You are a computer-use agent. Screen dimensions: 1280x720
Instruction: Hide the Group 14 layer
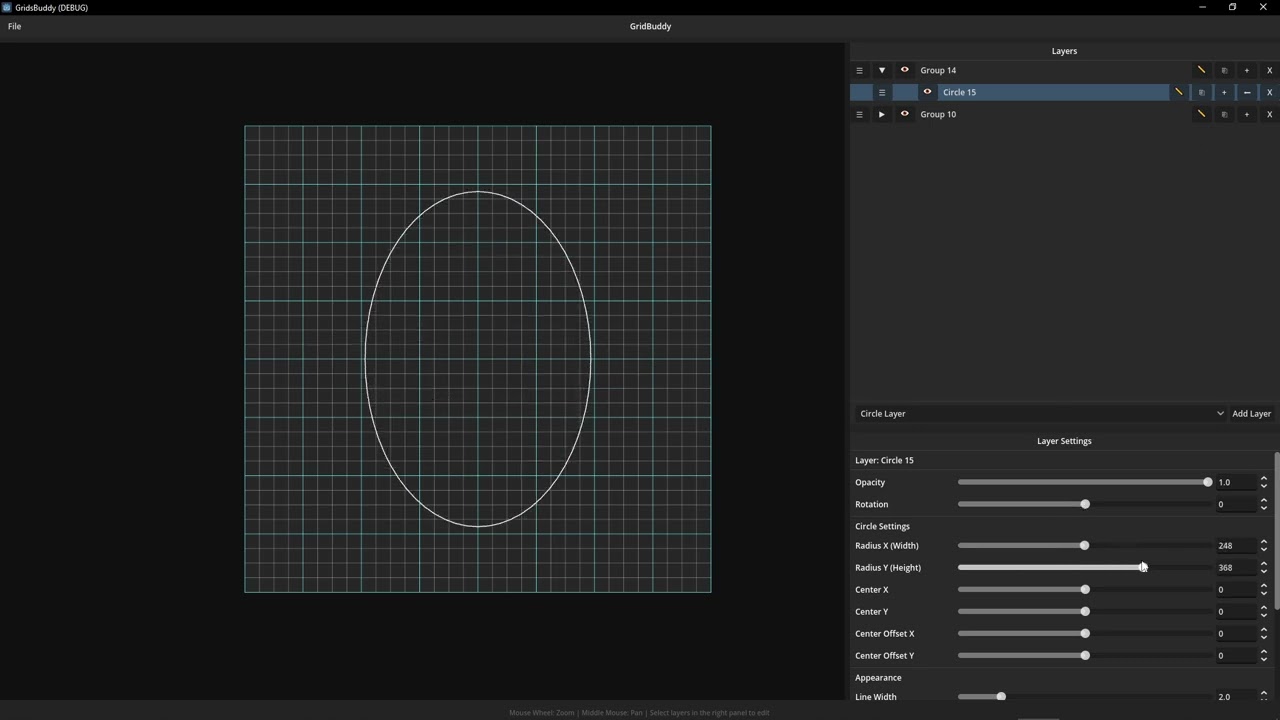click(905, 70)
